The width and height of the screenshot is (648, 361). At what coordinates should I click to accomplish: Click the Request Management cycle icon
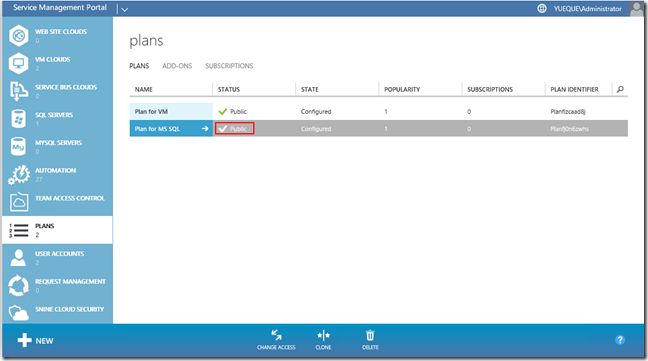click(19, 285)
